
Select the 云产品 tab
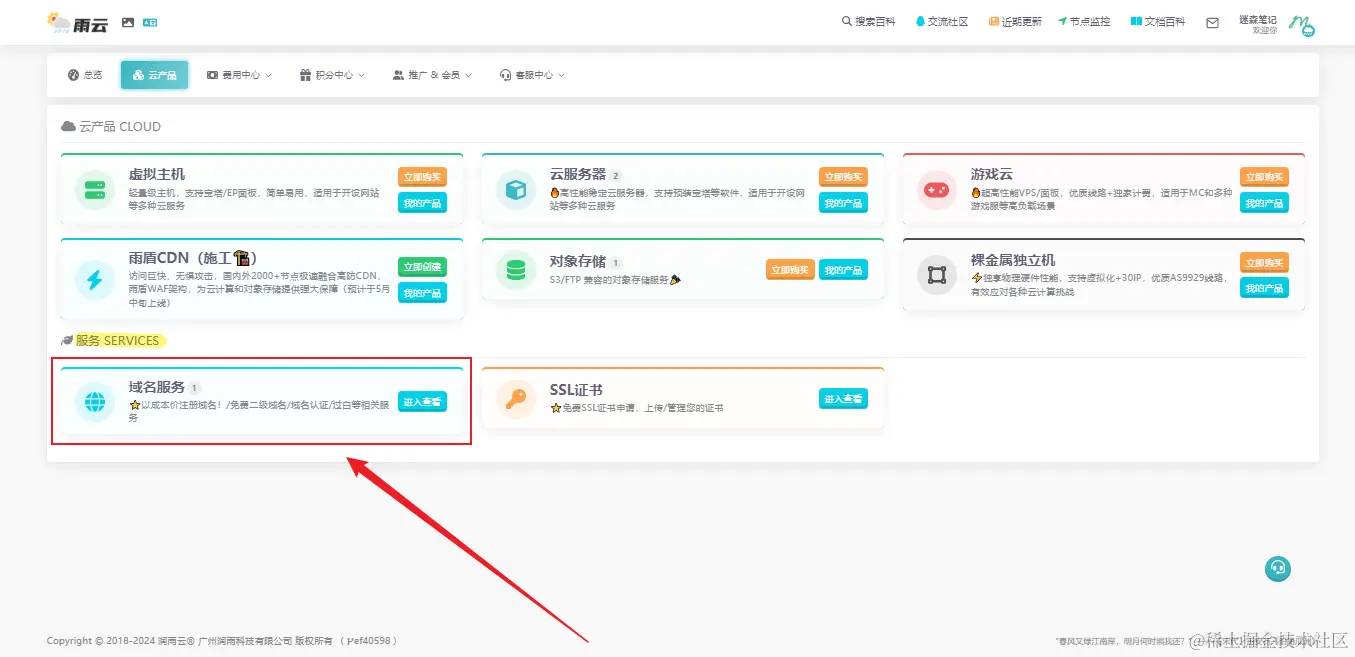coord(154,75)
